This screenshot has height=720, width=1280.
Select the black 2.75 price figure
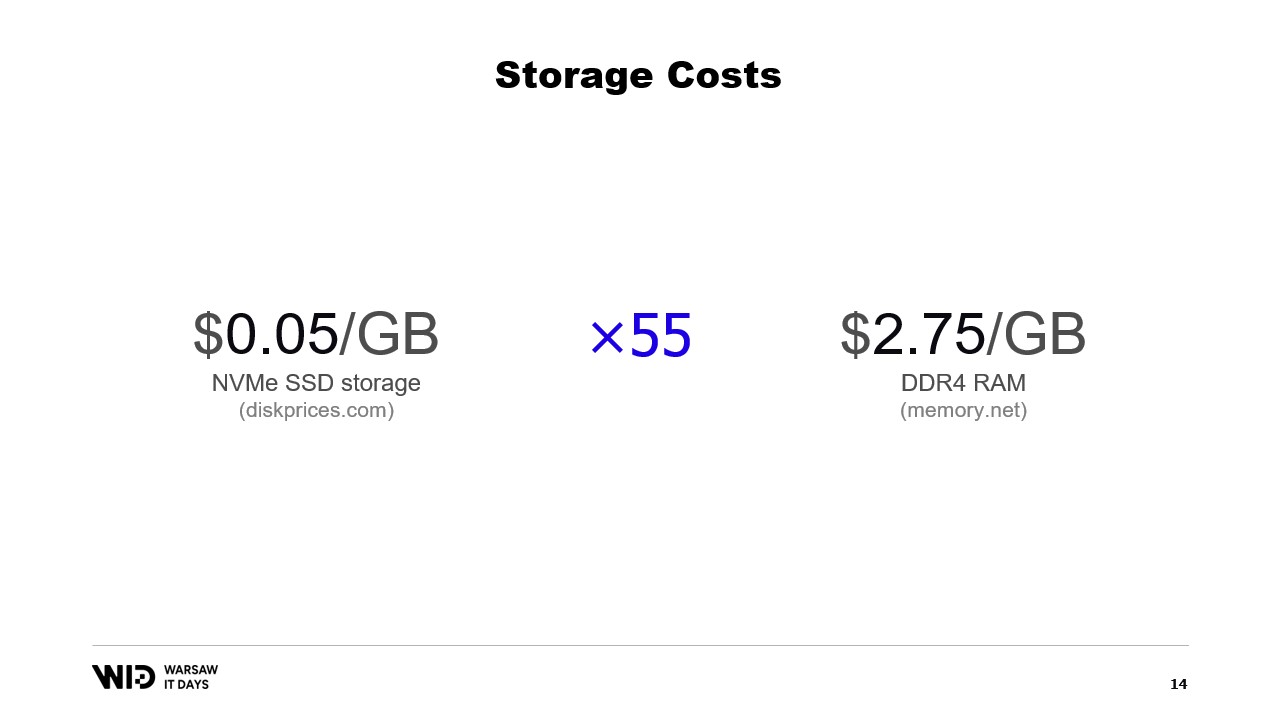[929, 334]
